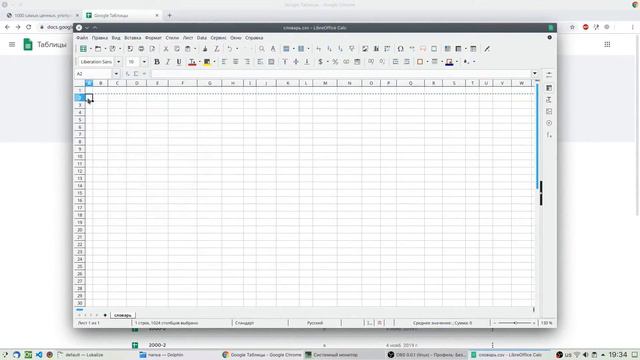Image resolution: width=640 pixels, height=360 pixels.
Task: Expand the formula bar arrow
Action: pyautogui.click(x=535, y=73)
